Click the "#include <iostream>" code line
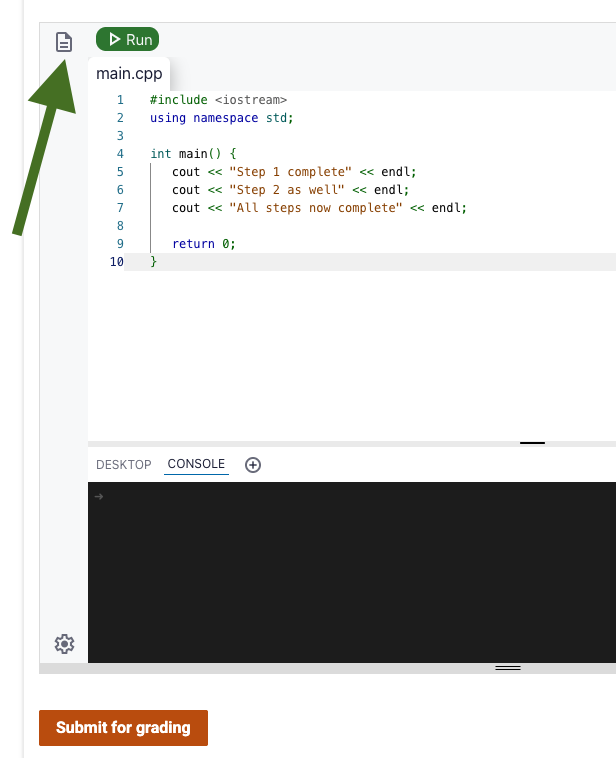The height and width of the screenshot is (758, 616). [218, 100]
